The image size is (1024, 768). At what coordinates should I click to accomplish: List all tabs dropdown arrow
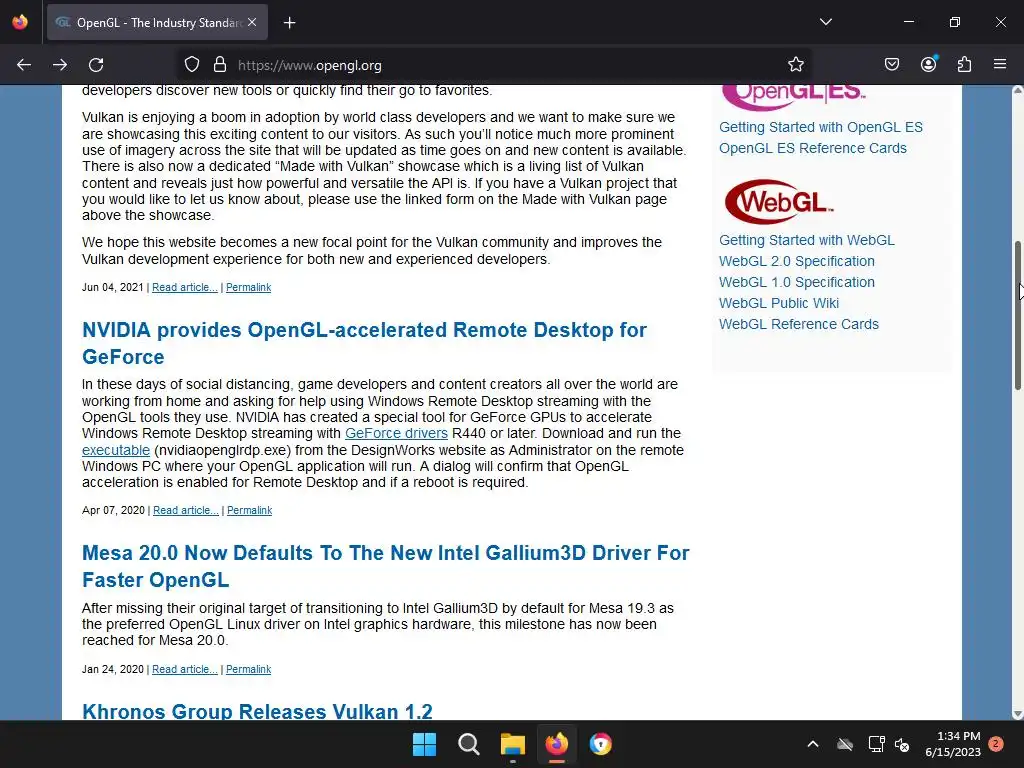(x=825, y=22)
